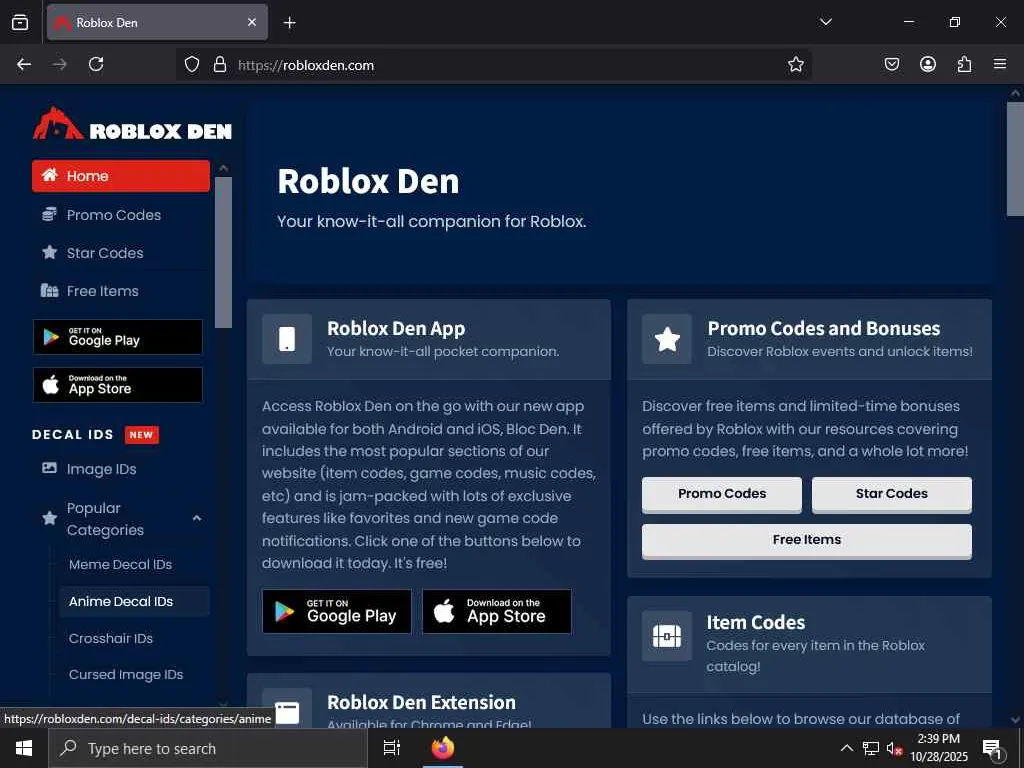Click the sidebar scroll up arrow

(223, 168)
